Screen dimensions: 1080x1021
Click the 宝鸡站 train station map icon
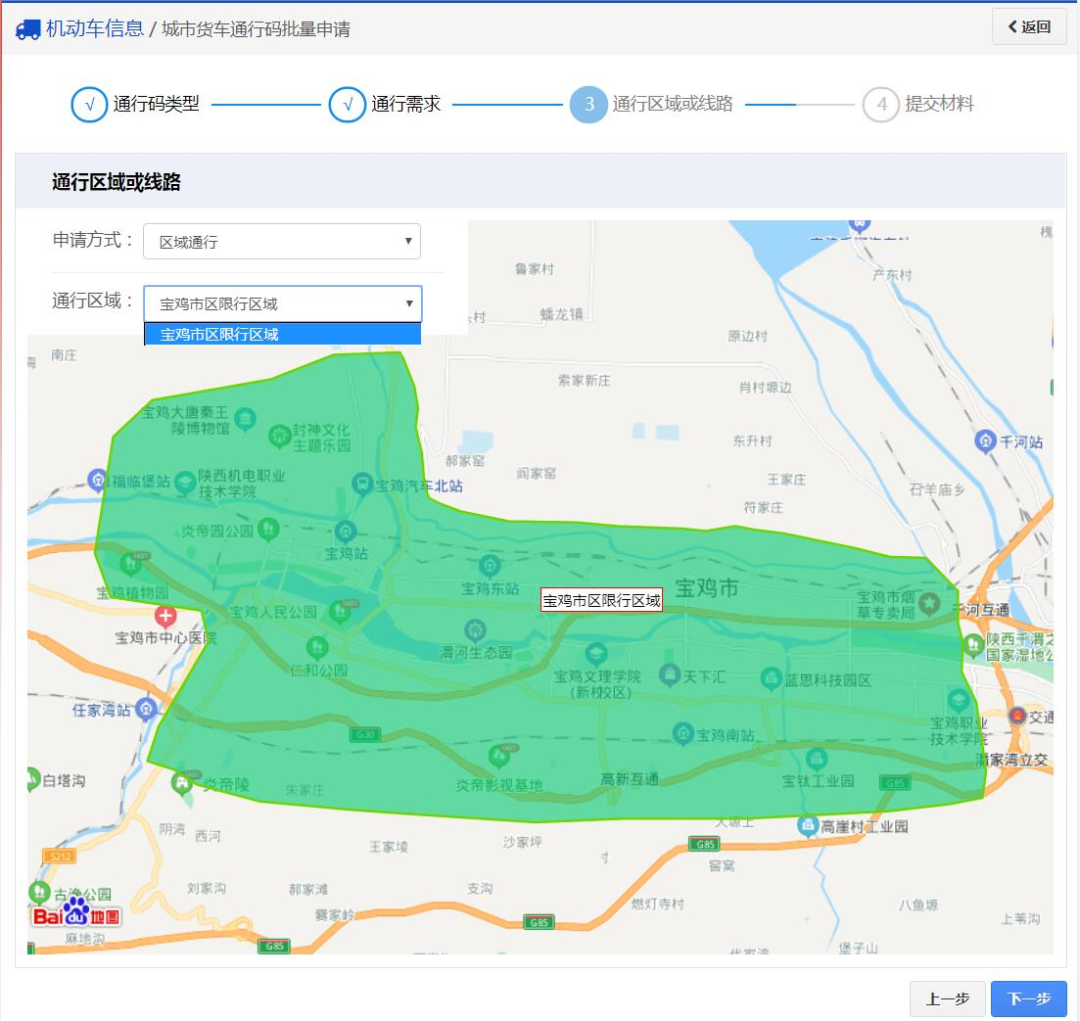click(345, 530)
